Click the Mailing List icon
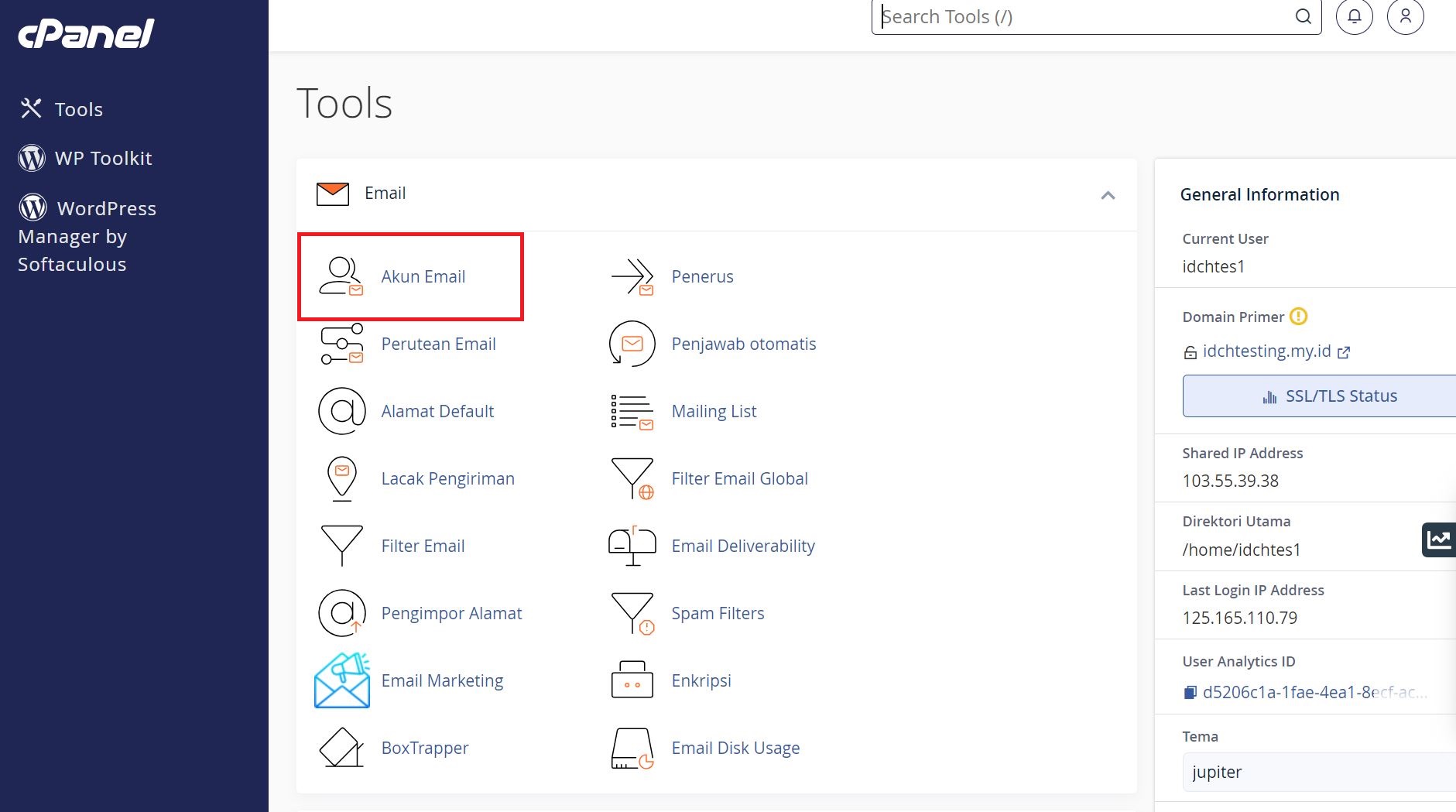 [632, 411]
